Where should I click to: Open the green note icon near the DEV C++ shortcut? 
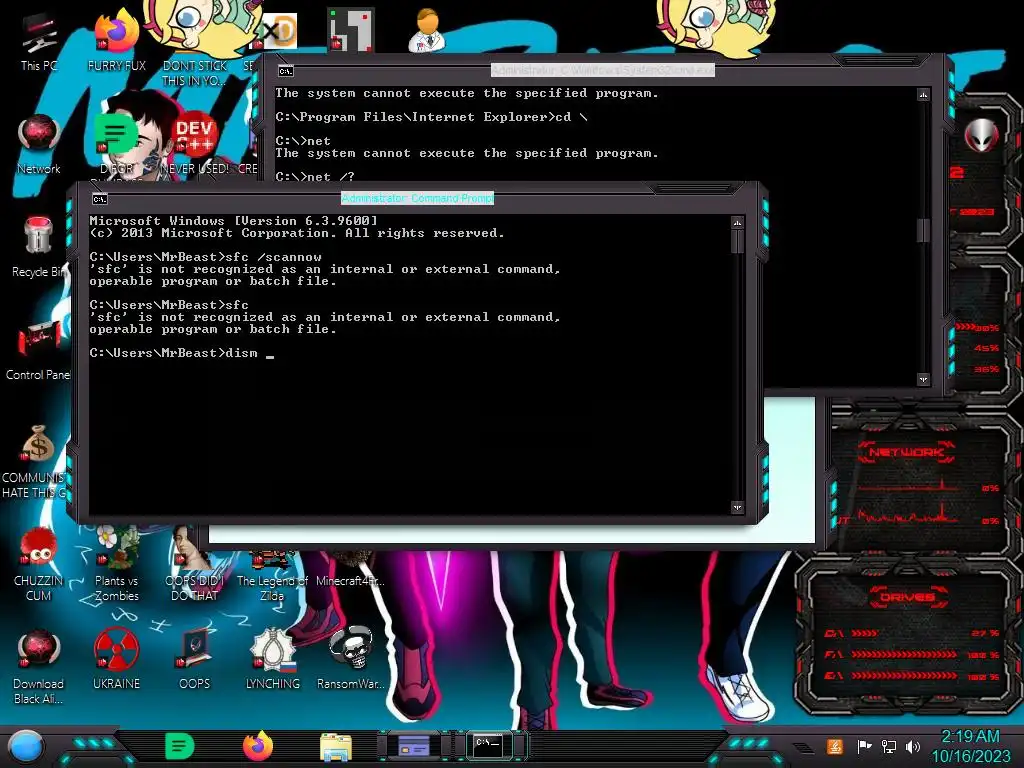click(116, 136)
